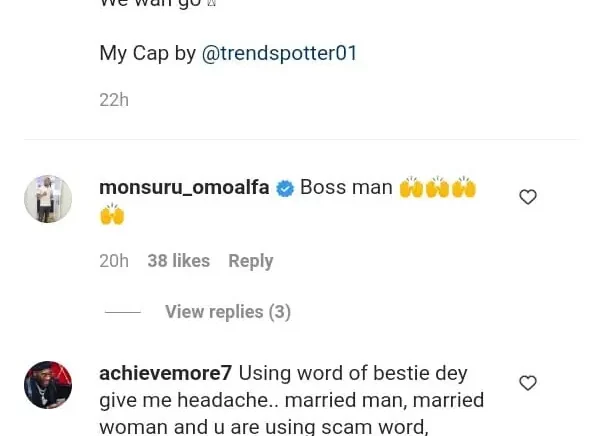
Task: Tap the three raised hands emojis after Boss man
Action: click(437, 188)
